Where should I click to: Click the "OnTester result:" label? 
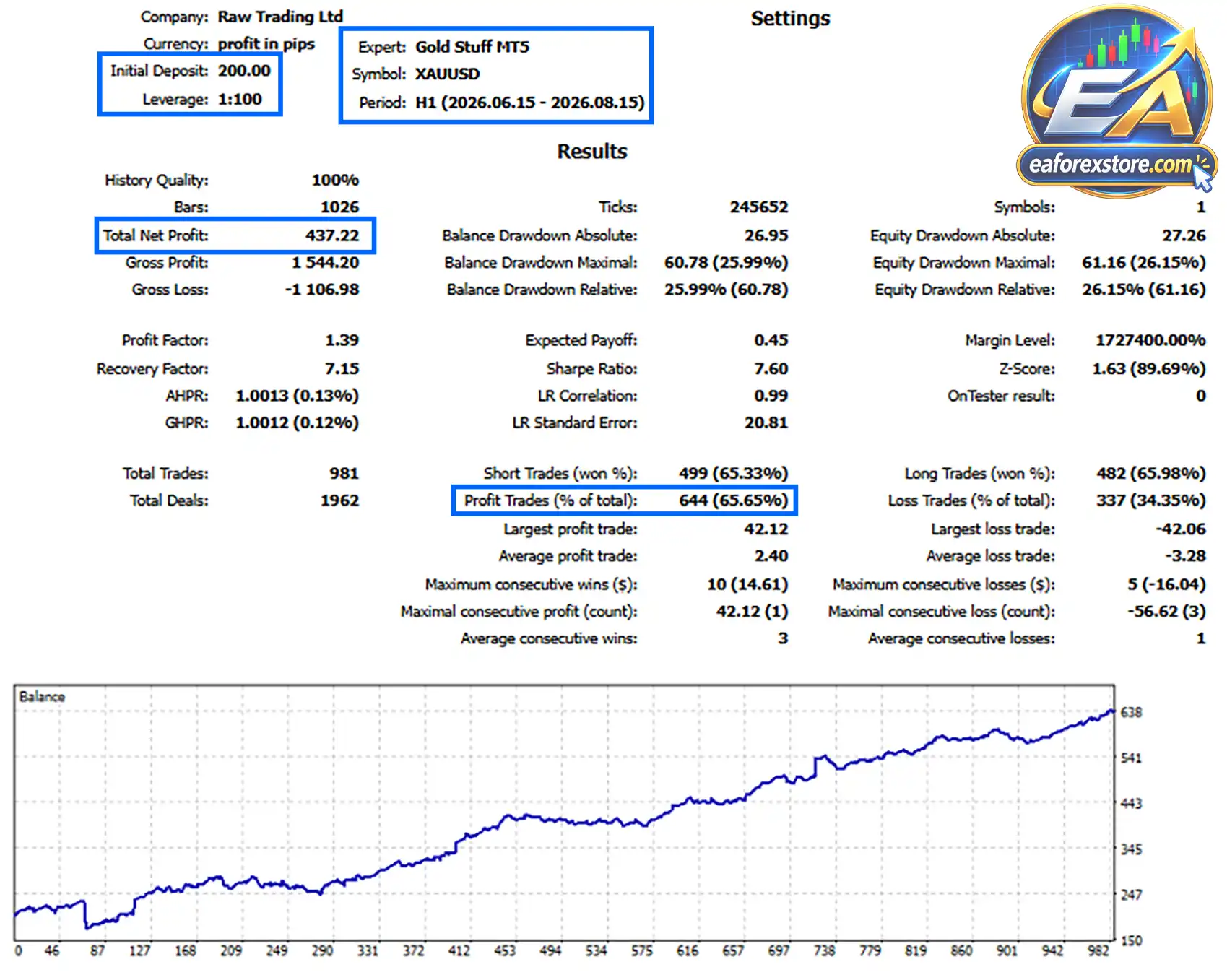(x=1001, y=396)
